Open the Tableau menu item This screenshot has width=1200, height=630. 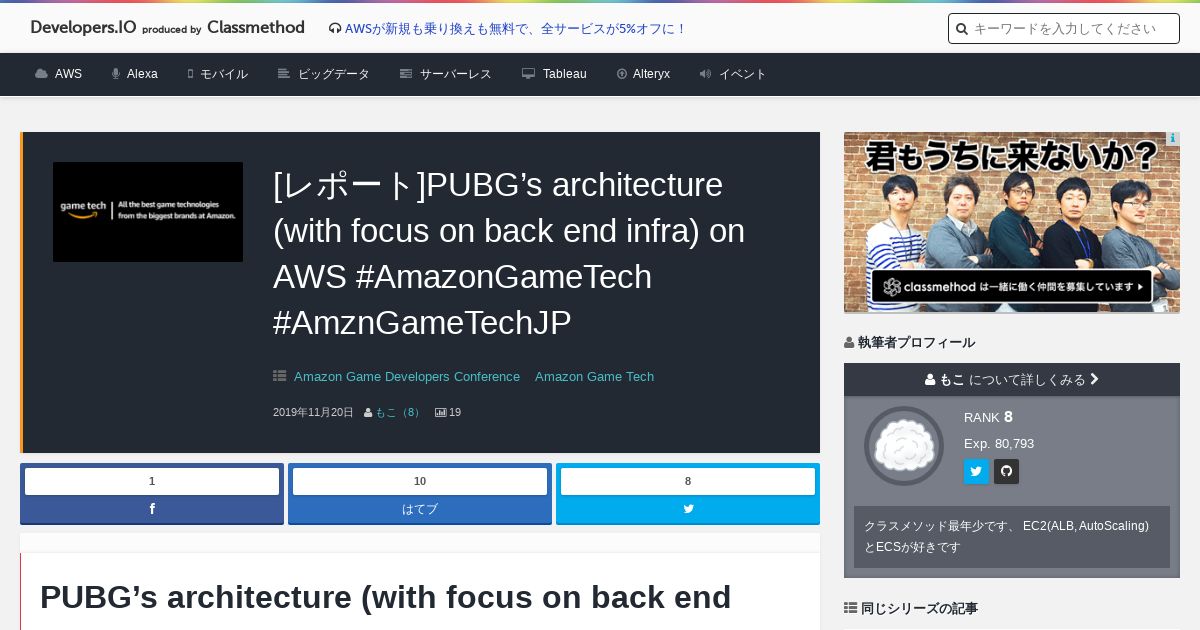554,74
